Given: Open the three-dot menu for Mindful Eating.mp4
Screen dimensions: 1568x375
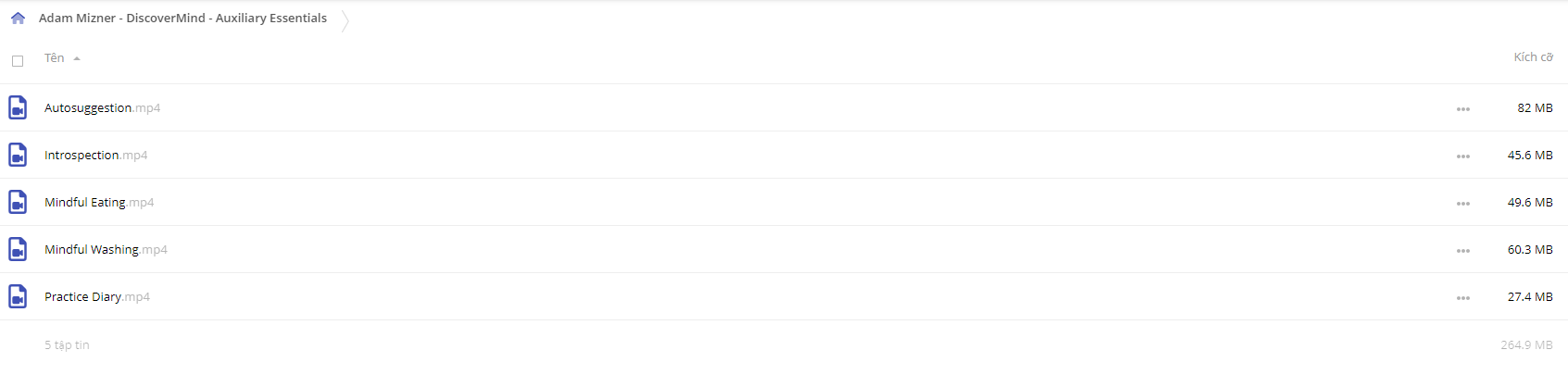Looking at the screenshot, I should pyautogui.click(x=1463, y=204).
